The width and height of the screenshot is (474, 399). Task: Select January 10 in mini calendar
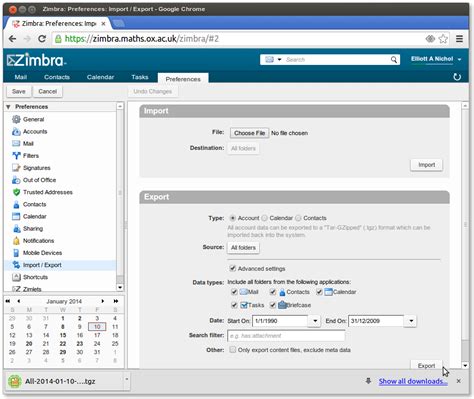coord(97,327)
